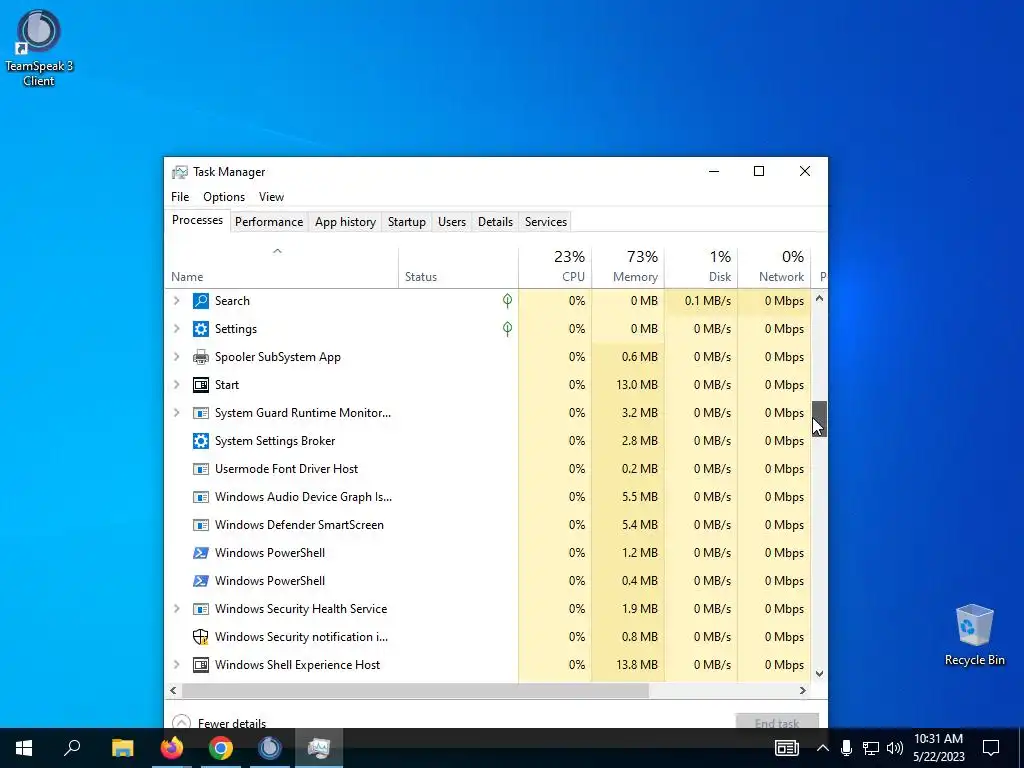This screenshot has width=1024, height=768.
Task: Open the View menu
Action: pos(271,197)
